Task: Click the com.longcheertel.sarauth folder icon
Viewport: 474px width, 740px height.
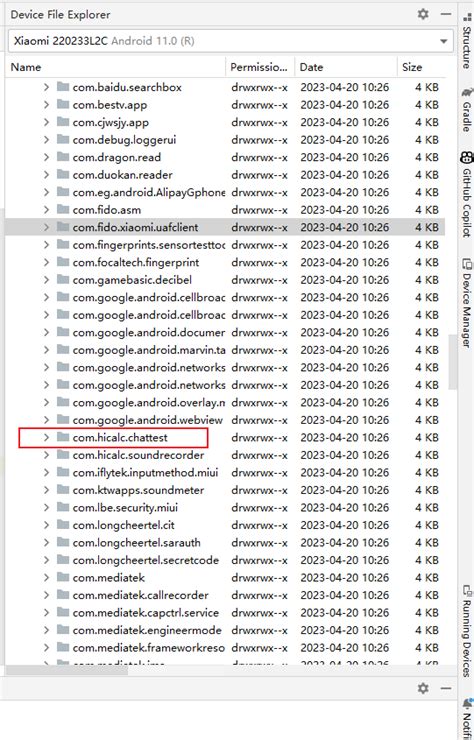Action: coord(63,542)
